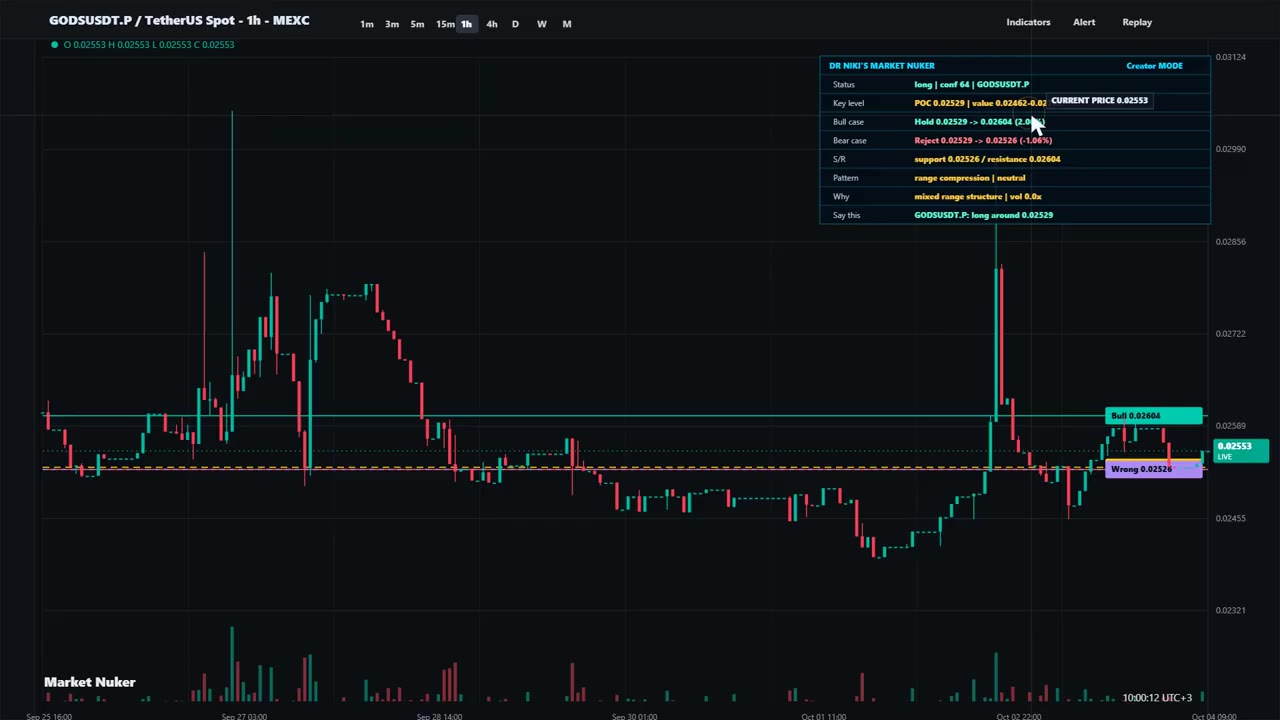Screen dimensions: 1280x720
Task: Create a new Alert
Action: pos(1084,22)
